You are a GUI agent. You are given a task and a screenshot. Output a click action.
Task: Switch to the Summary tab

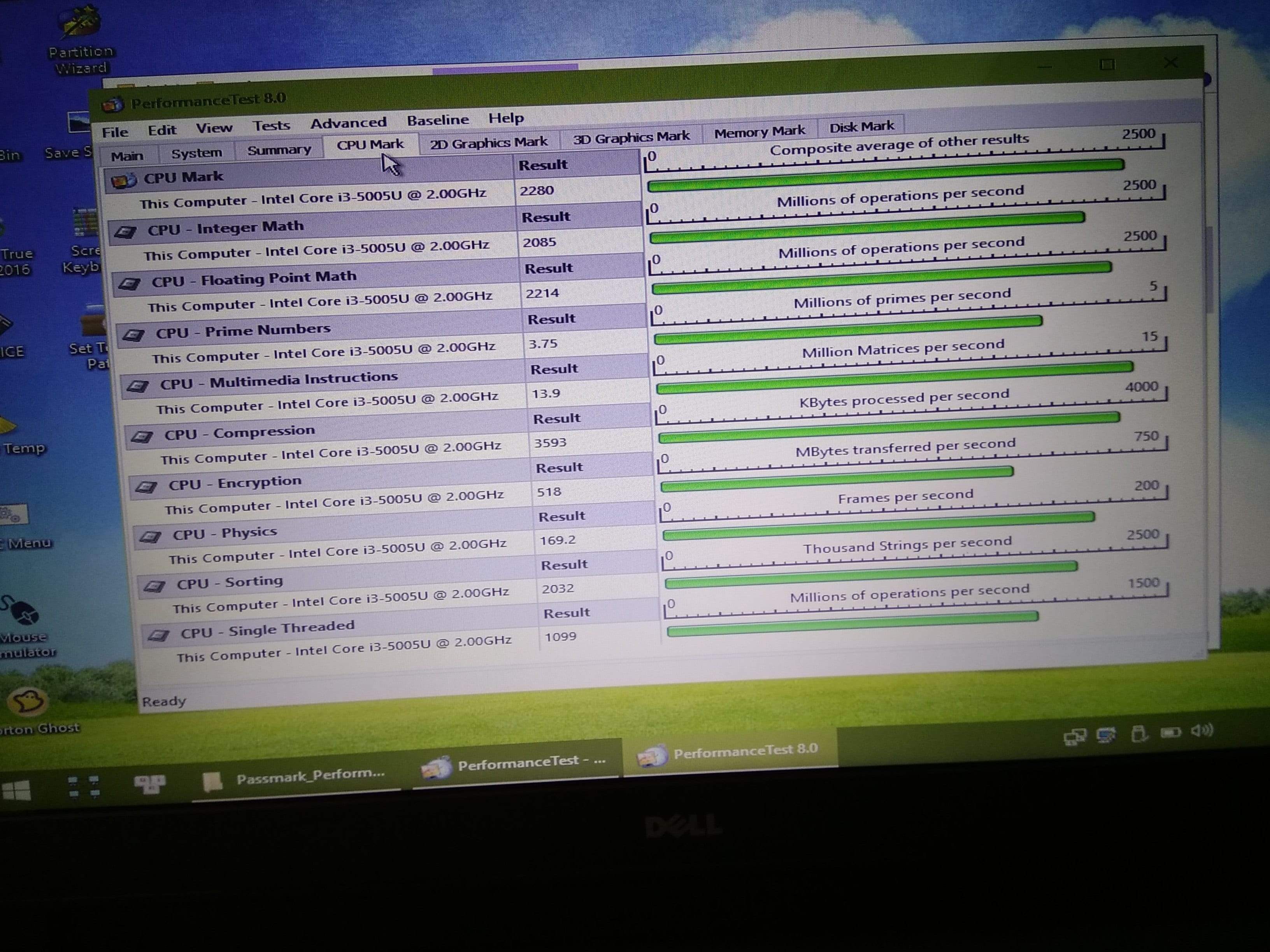click(x=279, y=150)
